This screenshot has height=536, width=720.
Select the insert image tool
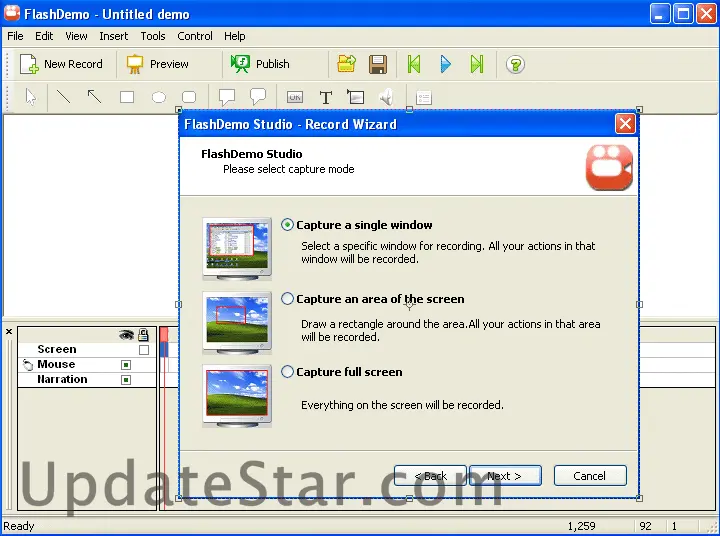point(356,97)
